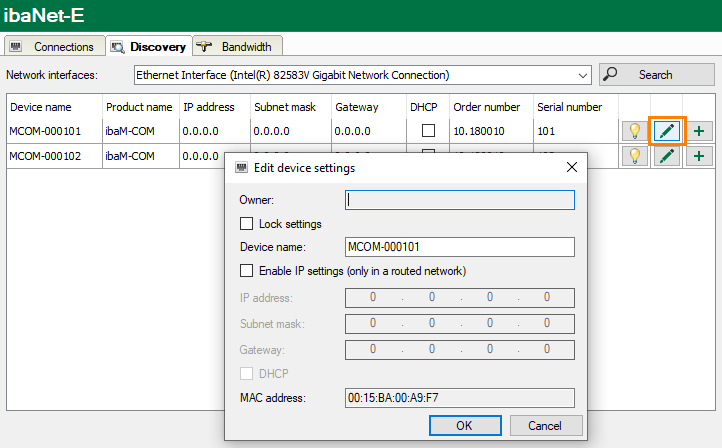The width and height of the screenshot is (722, 448).
Task: Click the light bulb icon for MCOM-000101
Action: 634,131
